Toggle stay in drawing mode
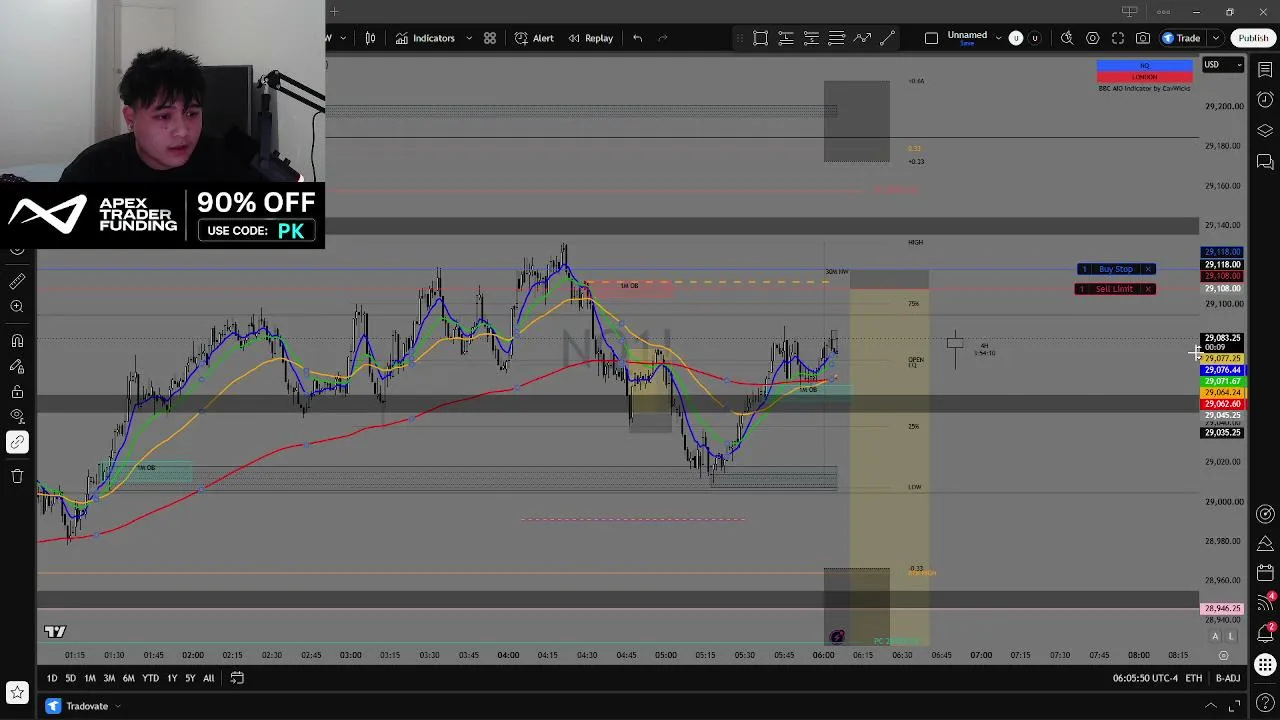Image resolution: width=1280 pixels, height=720 pixels. [17, 366]
